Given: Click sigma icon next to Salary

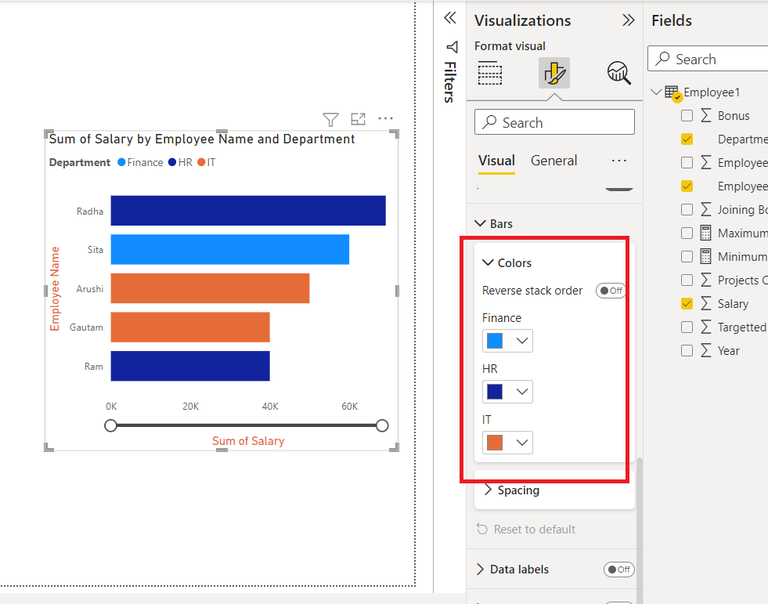Looking at the screenshot, I should click(x=706, y=304).
